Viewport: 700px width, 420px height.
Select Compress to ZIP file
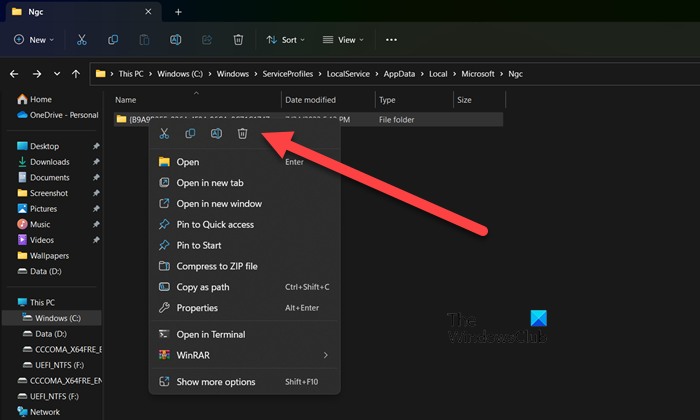pyautogui.click(x=216, y=266)
